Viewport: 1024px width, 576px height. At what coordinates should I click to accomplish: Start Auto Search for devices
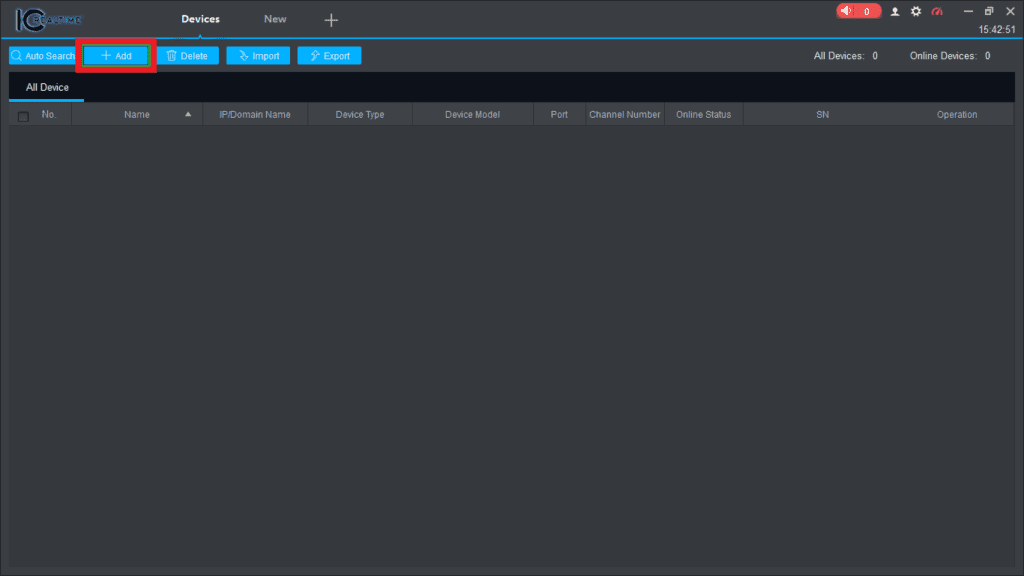43,56
